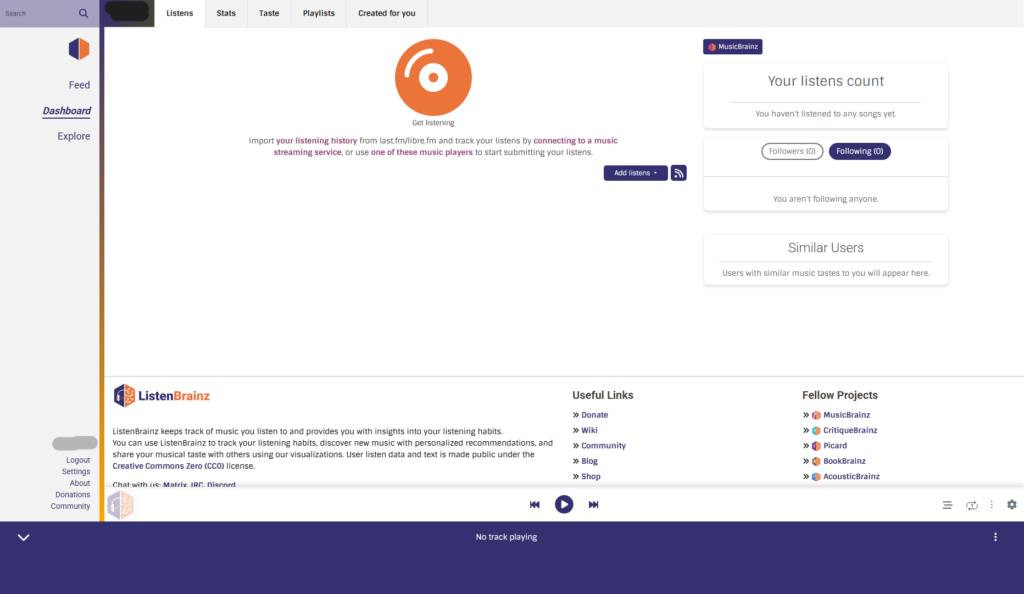Image resolution: width=1024 pixels, height=594 pixels.
Task: Open the playback queue list icon
Action: pos(947,505)
